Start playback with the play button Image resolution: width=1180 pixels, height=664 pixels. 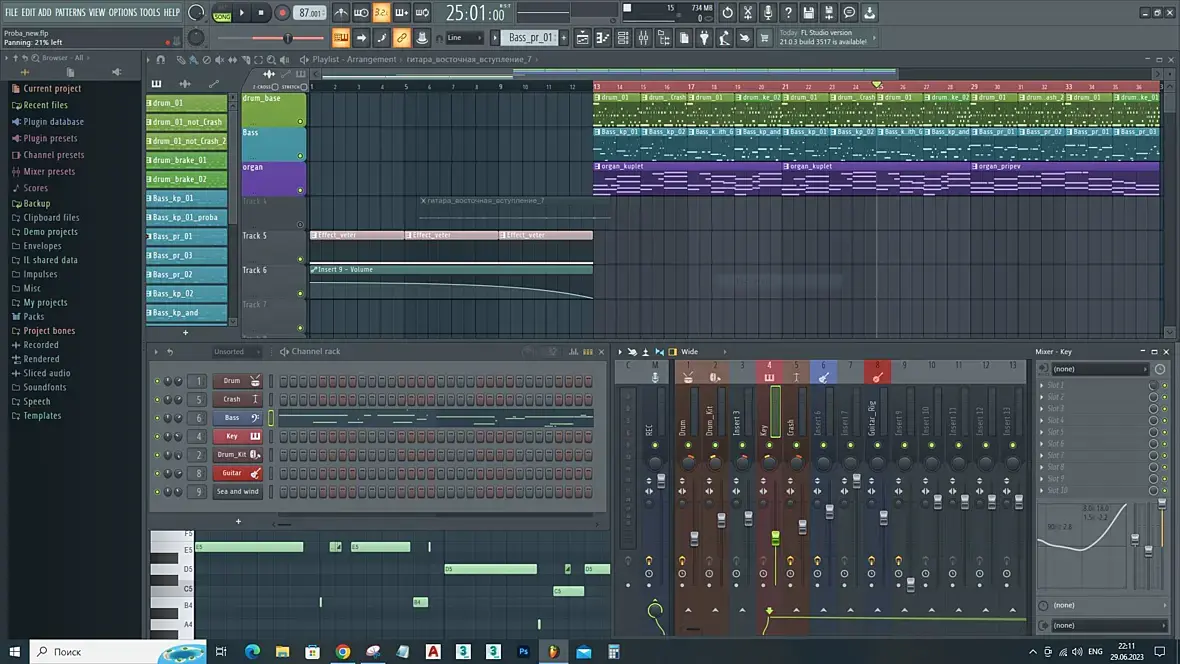(242, 13)
